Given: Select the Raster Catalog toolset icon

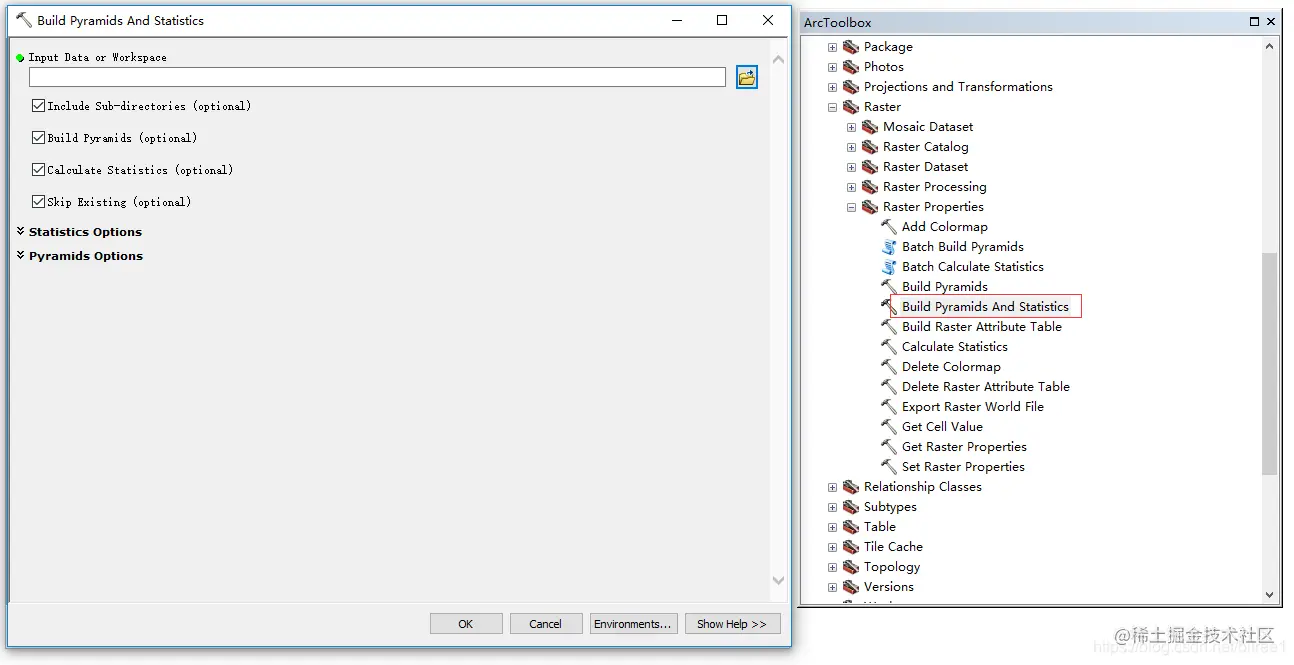Looking at the screenshot, I should (x=870, y=147).
